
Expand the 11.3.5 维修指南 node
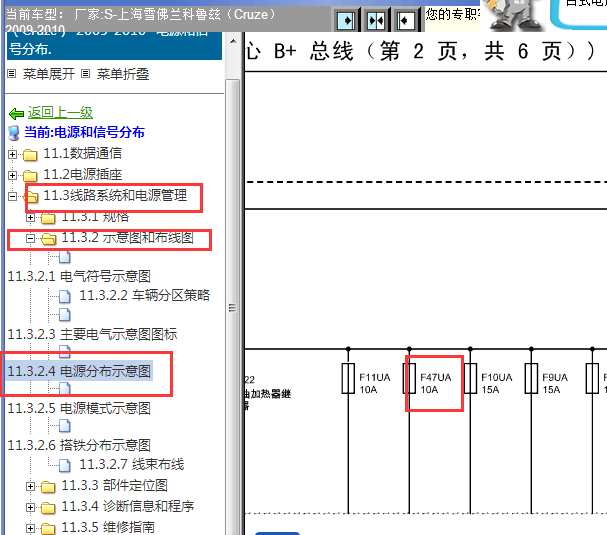tap(30, 528)
